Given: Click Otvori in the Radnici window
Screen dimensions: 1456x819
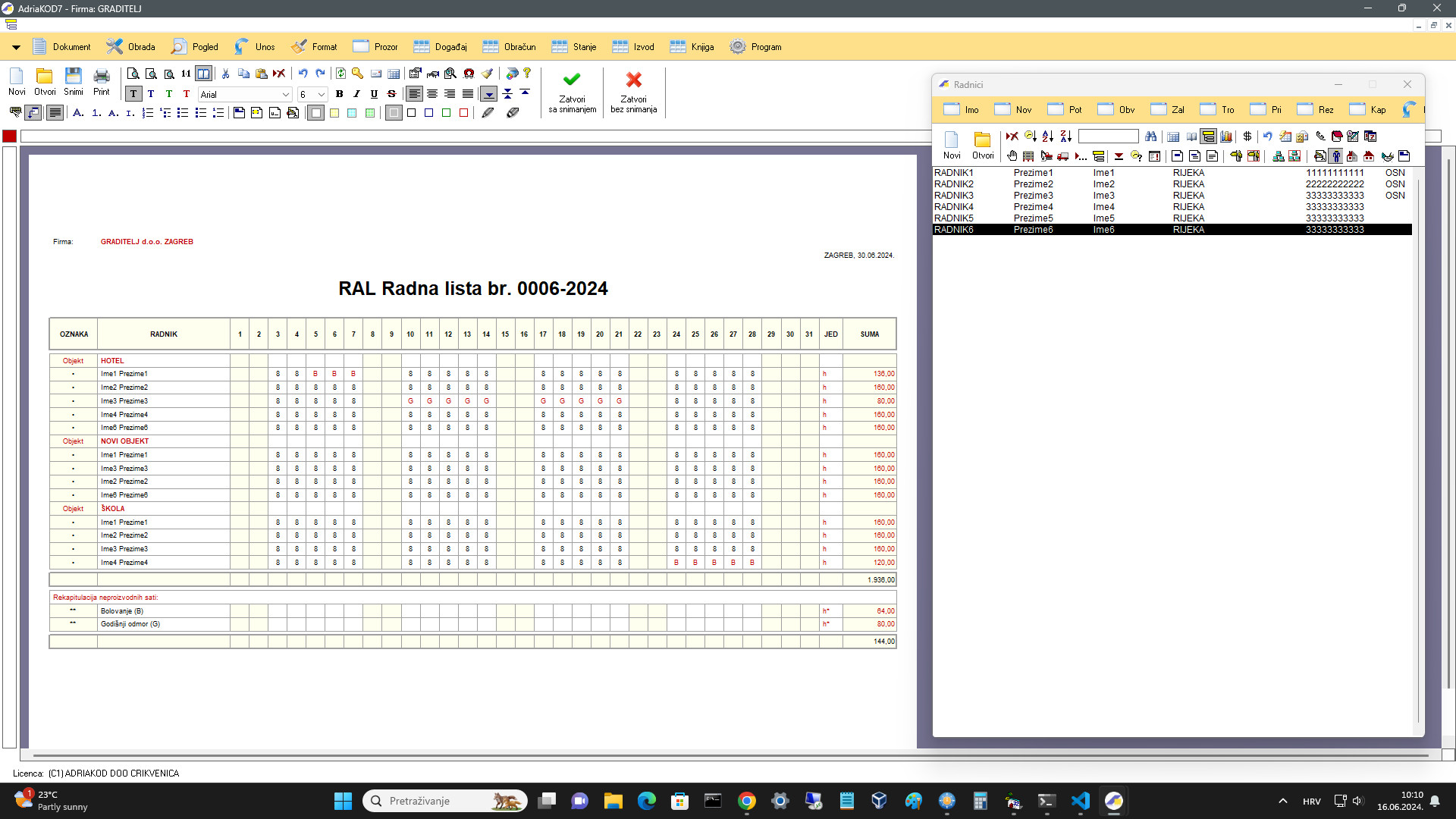Looking at the screenshot, I should pyautogui.click(x=983, y=145).
